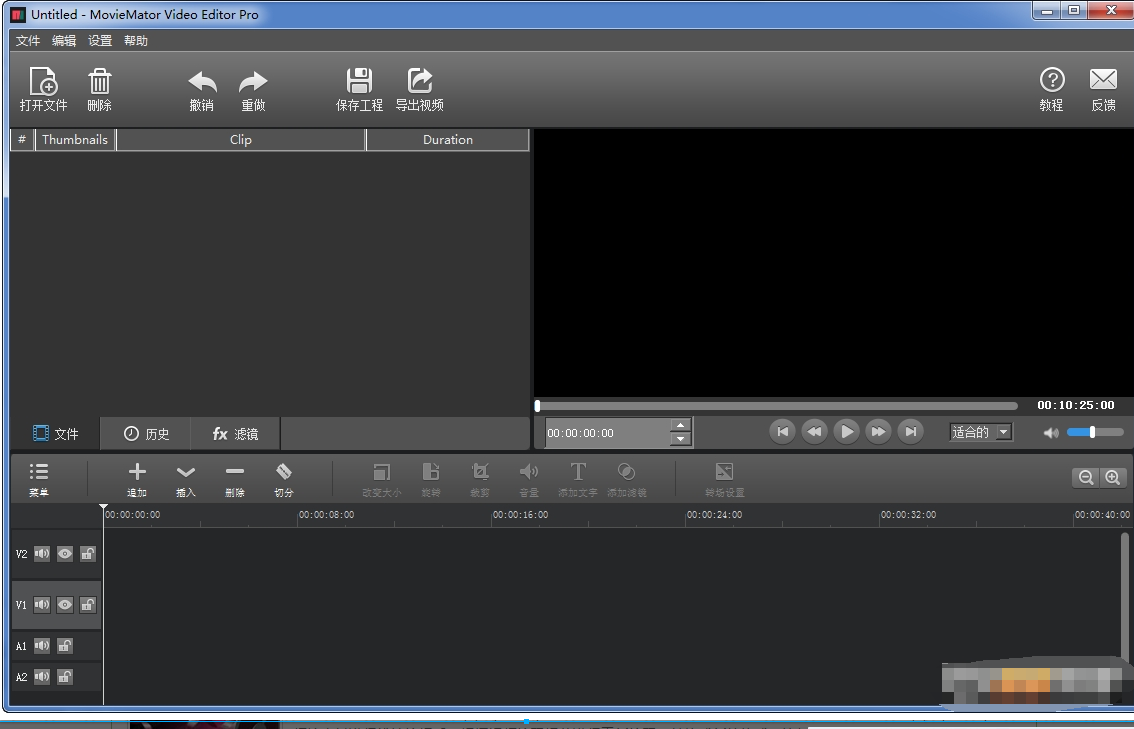Open the 适合的 zoom fit dropdown

pyautogui.click(x=981, y=432)
